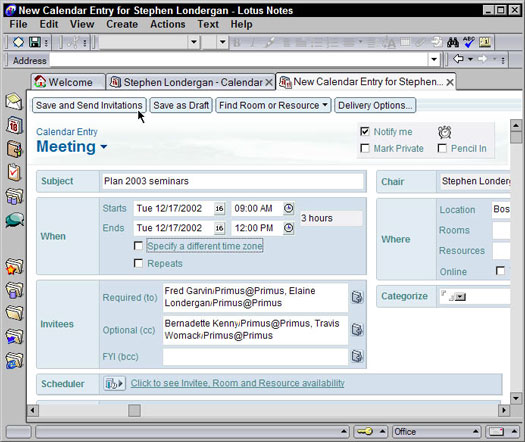Tick Specify a different time zone checkbox
The width and height of the screenshot is (525, 442).
pyautogui.click(x=138, y=246)
